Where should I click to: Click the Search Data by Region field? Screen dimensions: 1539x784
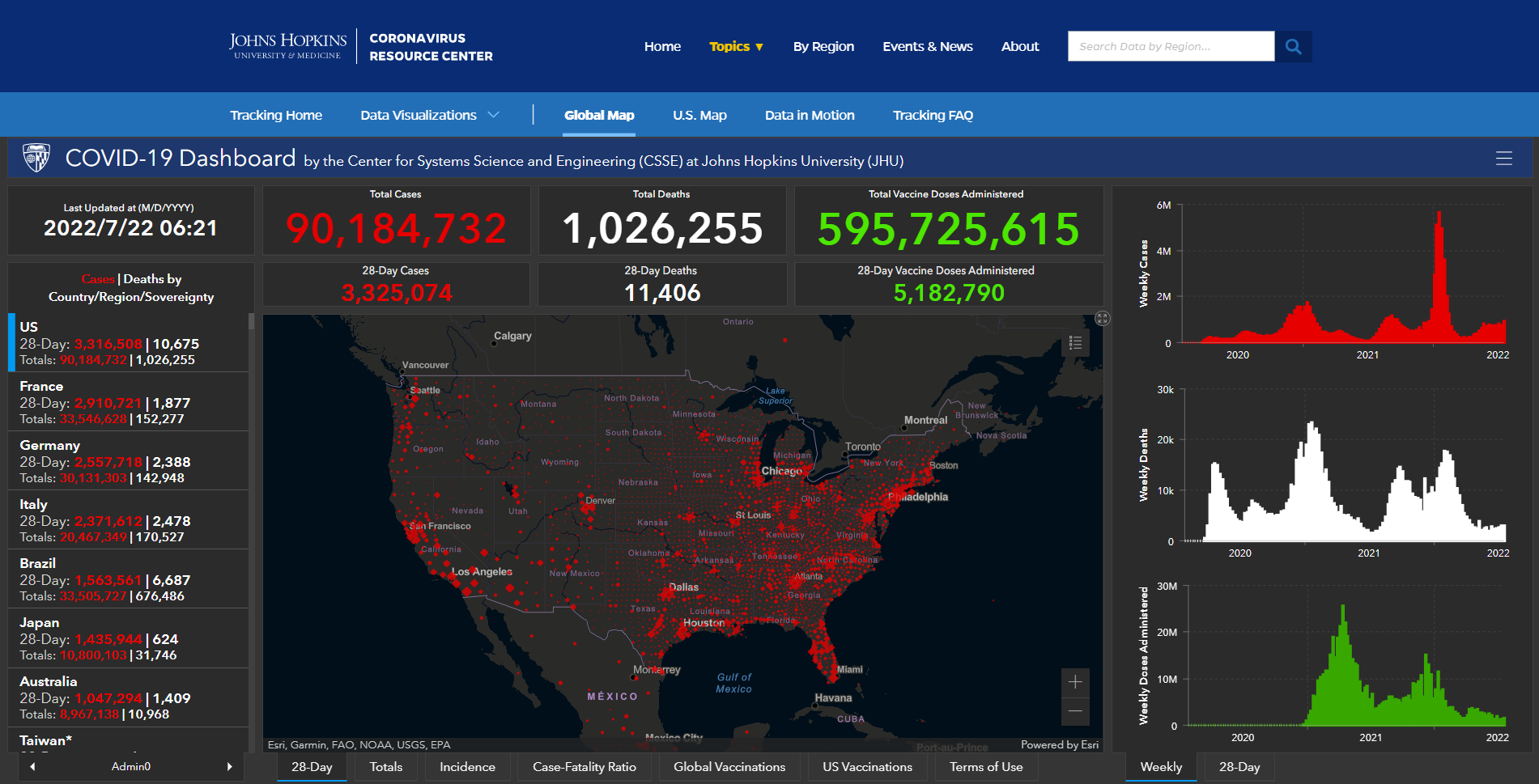click(1170, 47)
